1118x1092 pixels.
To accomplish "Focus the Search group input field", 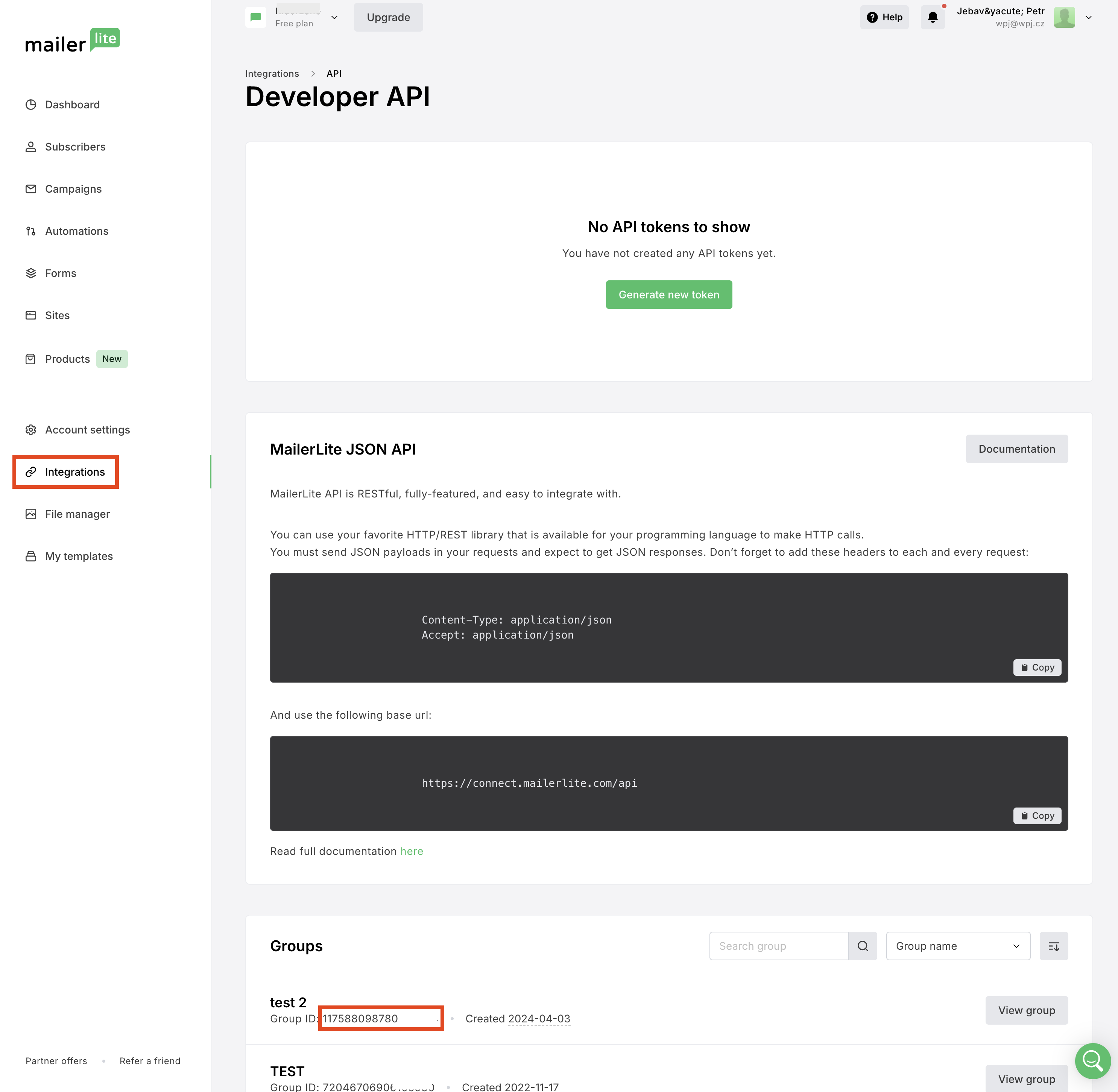I will pyautogui.click(x=778, y=946).
